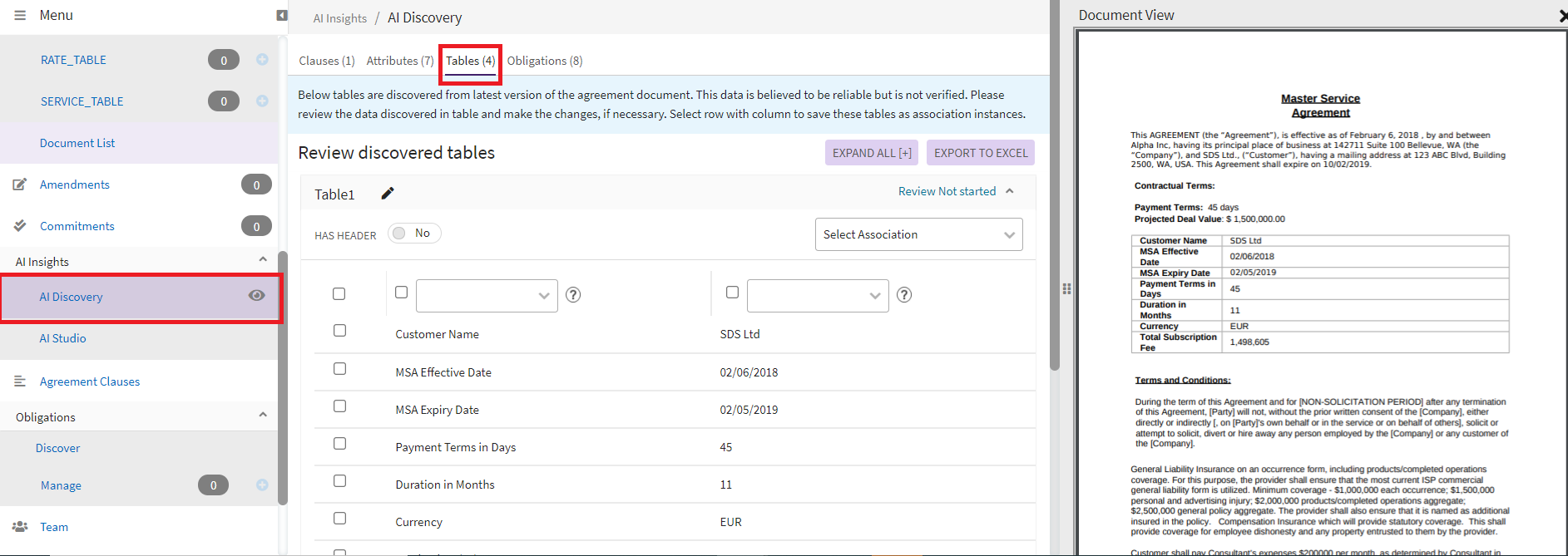Click the help icon beside the second column dropdown
The height and width of the screenshot is (556, 1568).
click(x=904, y=295)
